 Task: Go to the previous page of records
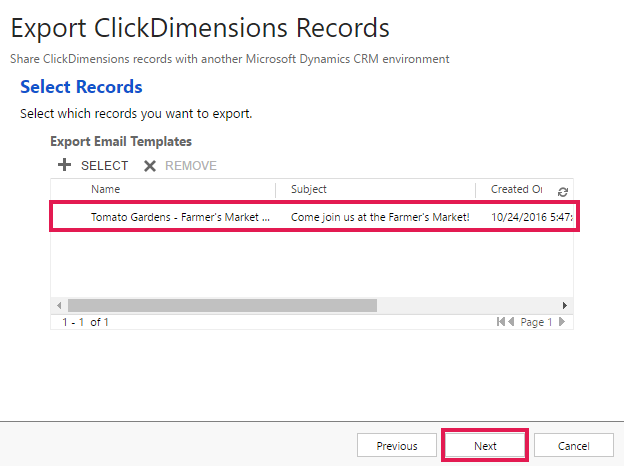click(511, 322)
